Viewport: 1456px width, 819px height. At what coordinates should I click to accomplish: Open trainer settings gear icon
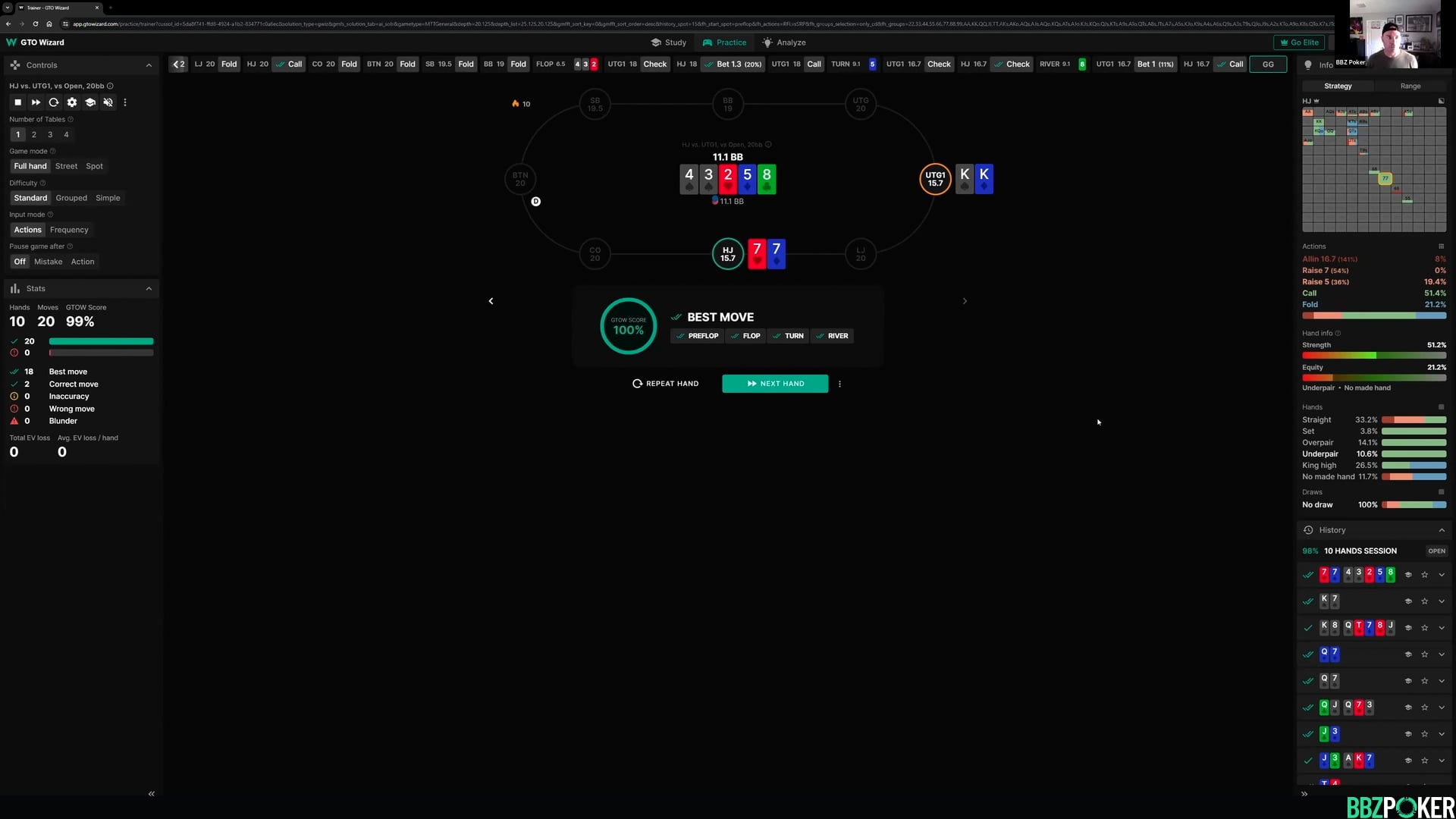click(x=72, y=102)
